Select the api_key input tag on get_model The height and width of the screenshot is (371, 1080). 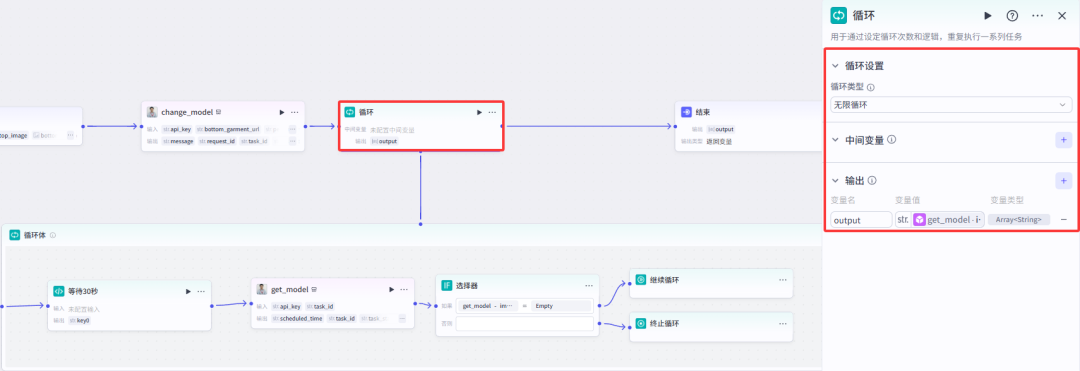tap(287, 306)
